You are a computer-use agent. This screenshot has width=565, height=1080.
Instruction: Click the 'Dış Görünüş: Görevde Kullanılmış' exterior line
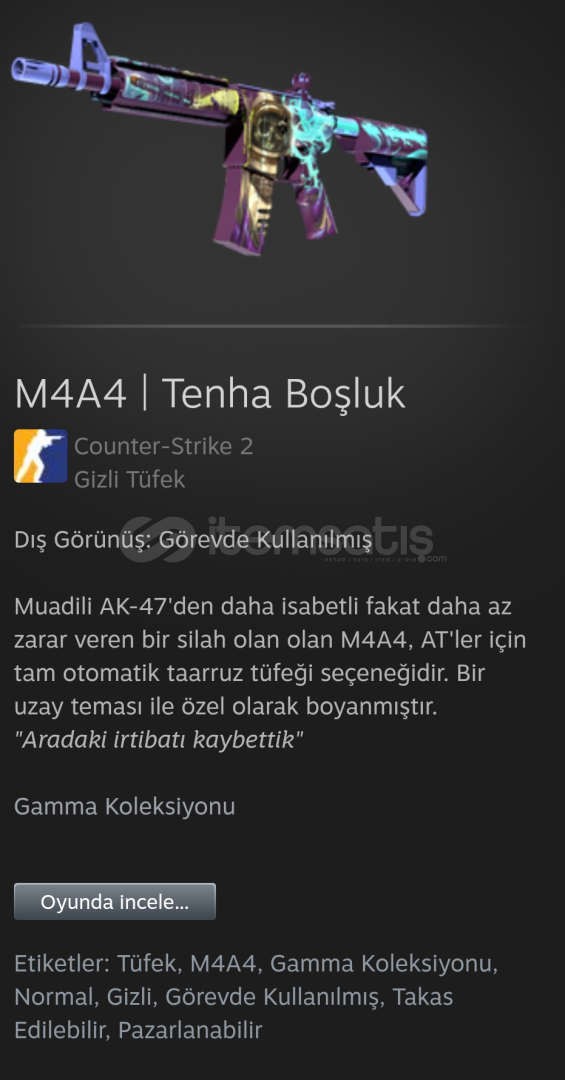(193, 541)
